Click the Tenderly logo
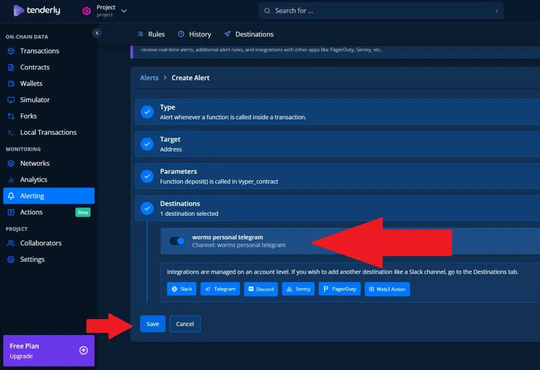The width and height of the screenshot is (540, 370). pyautogui.click(x=37, y=11)
